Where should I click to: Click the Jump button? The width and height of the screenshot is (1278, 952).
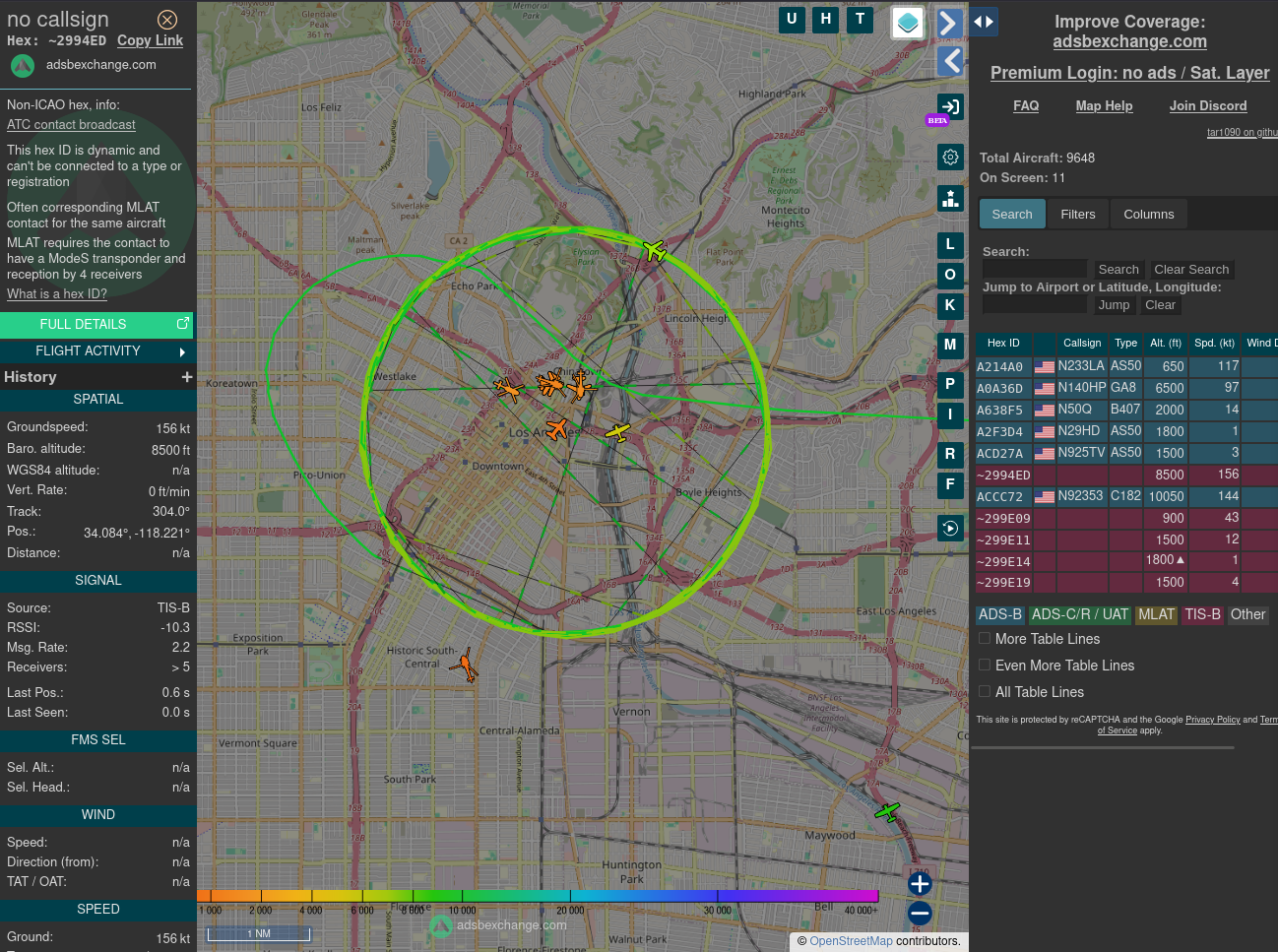(1114, 305)
